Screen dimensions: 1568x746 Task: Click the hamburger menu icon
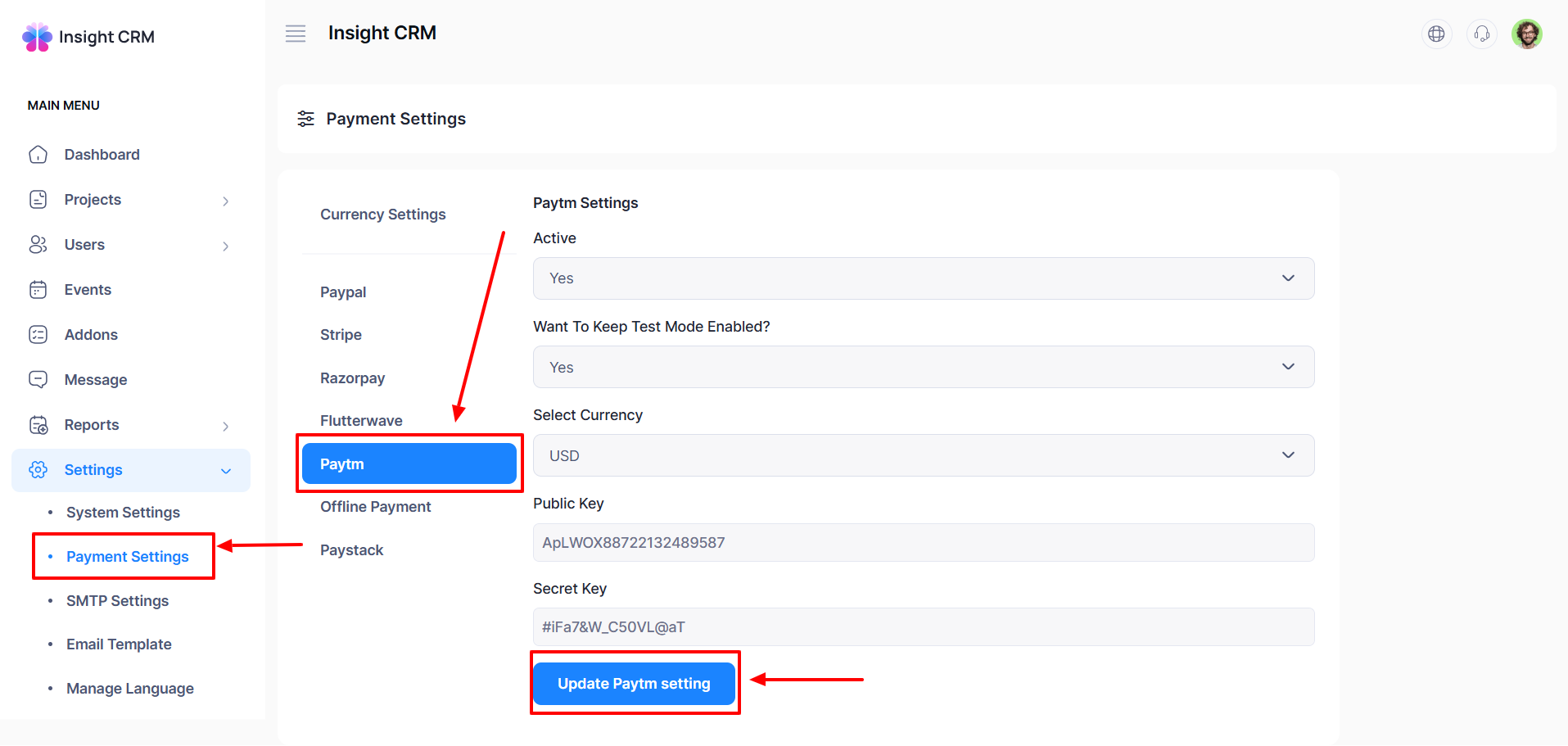[x=296, y=34]
